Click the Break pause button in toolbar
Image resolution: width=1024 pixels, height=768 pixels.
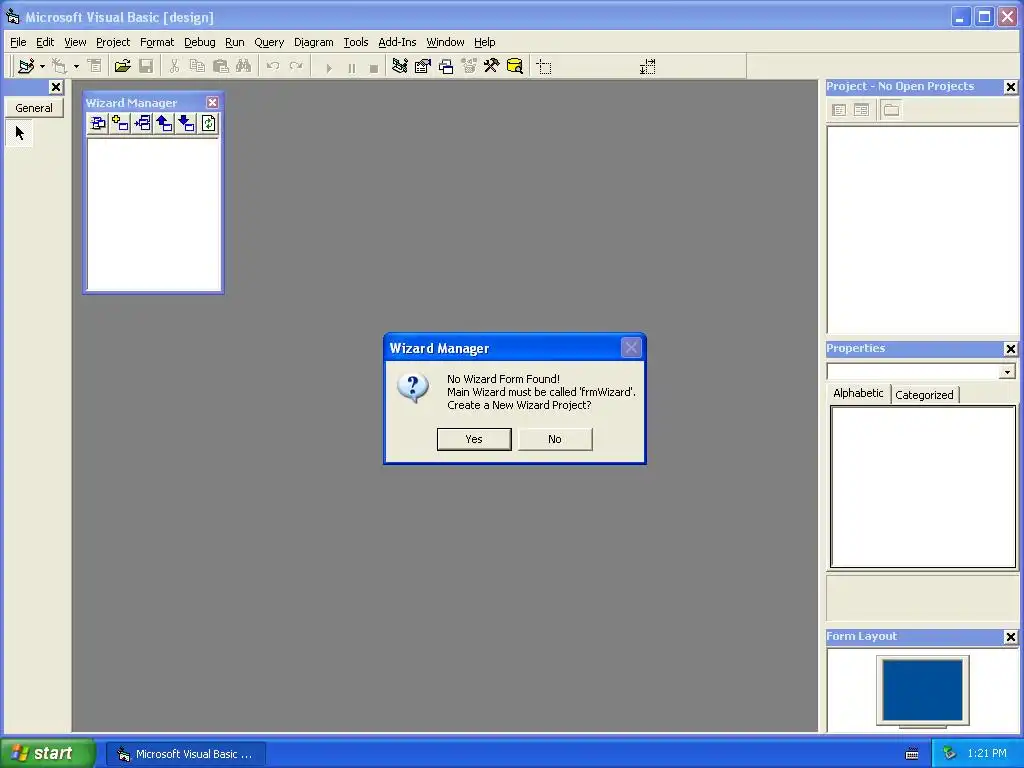(x=351, y=67)
